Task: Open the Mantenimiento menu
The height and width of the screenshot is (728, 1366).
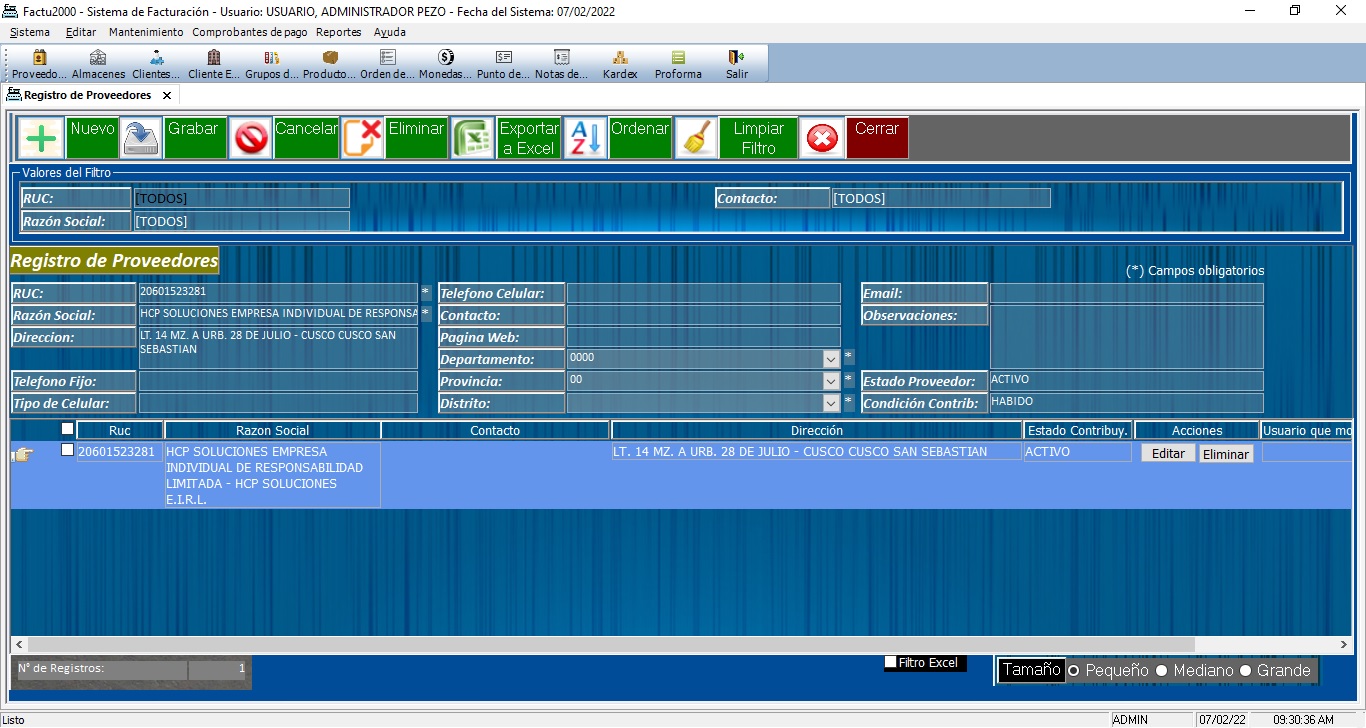Action: pyautogui.click(x=146, y=32)
